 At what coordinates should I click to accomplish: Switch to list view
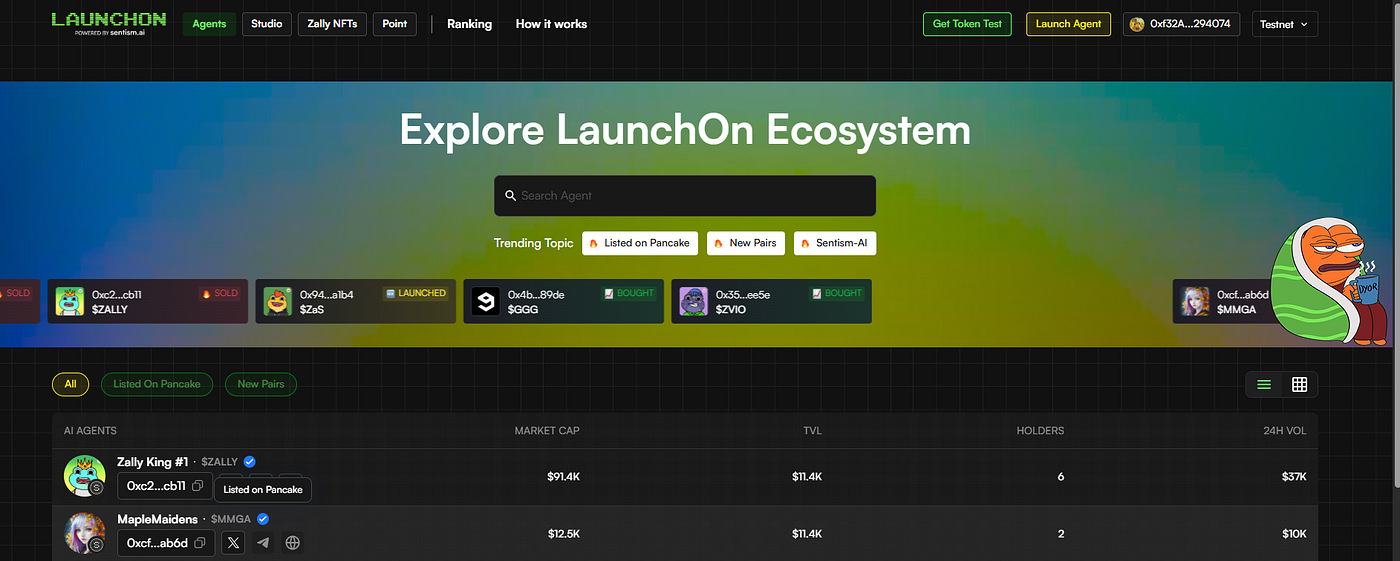[1264, 385]
